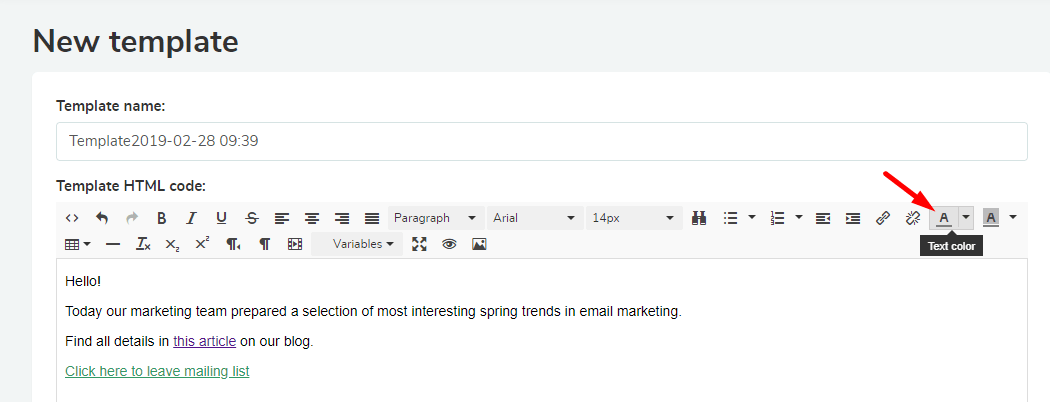Click the undo arrow icon
This screenshot has width=1050, height=402.
102,218
